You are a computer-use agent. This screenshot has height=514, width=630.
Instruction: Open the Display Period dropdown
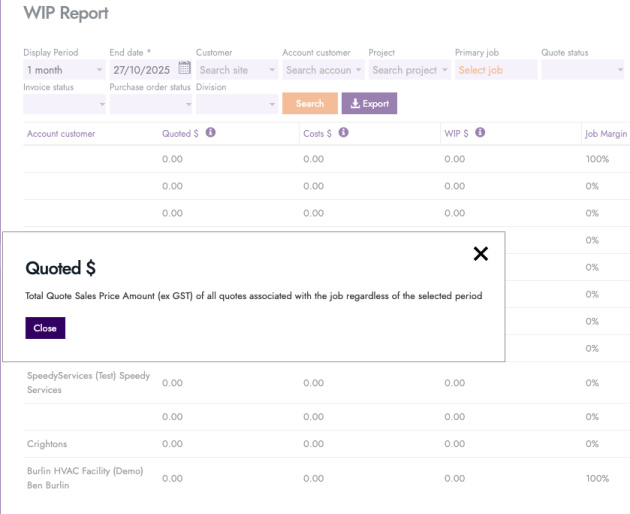(64, 70)
